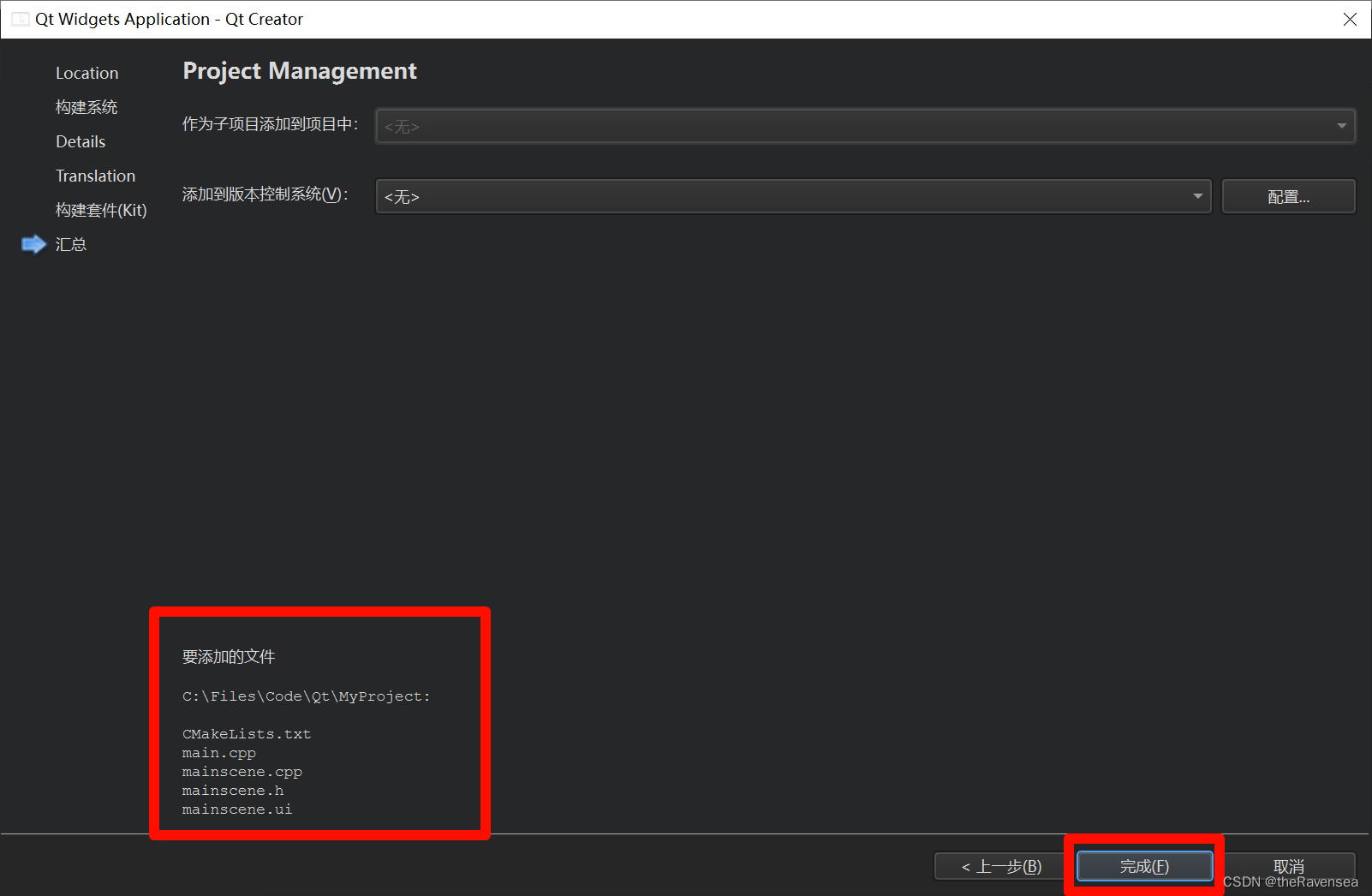Click the 要添加的文件 heading

point(229,657)
